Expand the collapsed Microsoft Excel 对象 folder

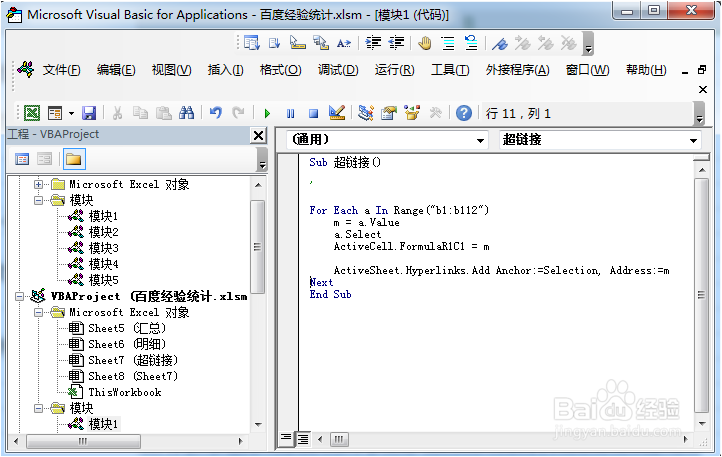[x=39, y=184]
